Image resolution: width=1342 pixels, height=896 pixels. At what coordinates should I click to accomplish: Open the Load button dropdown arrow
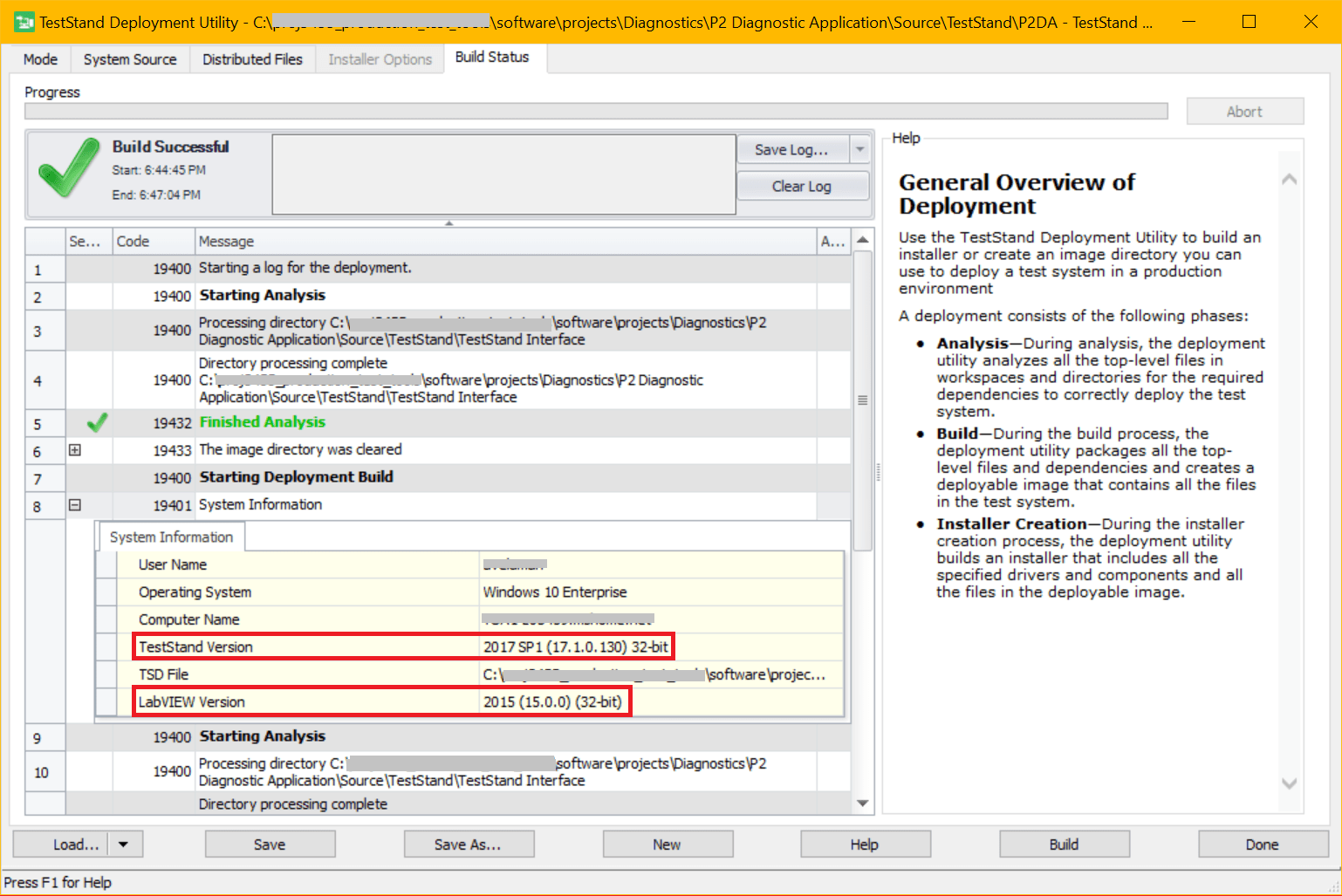[x=124, y=845]
